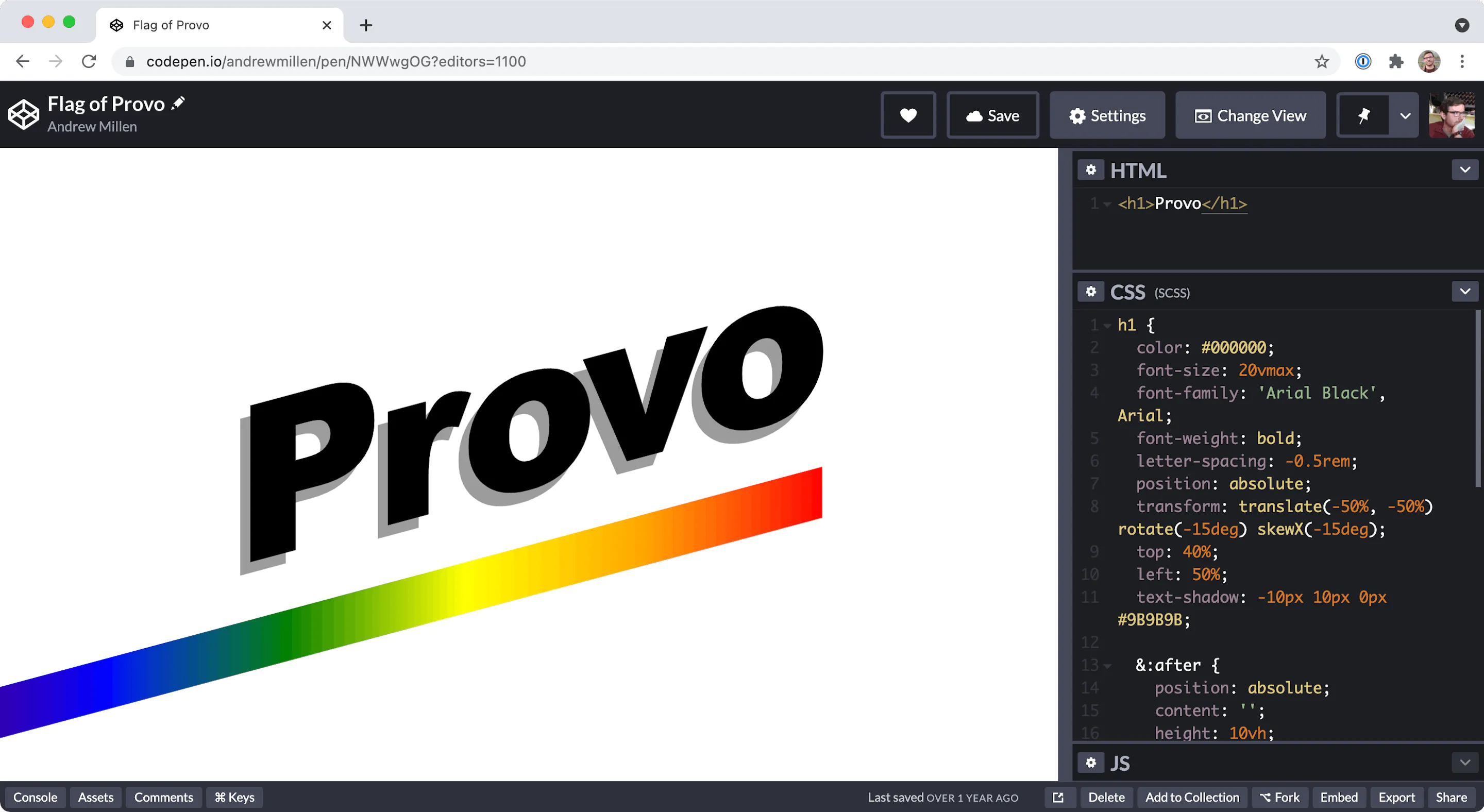Open the JS editor settings gear

pos(1090,763)
